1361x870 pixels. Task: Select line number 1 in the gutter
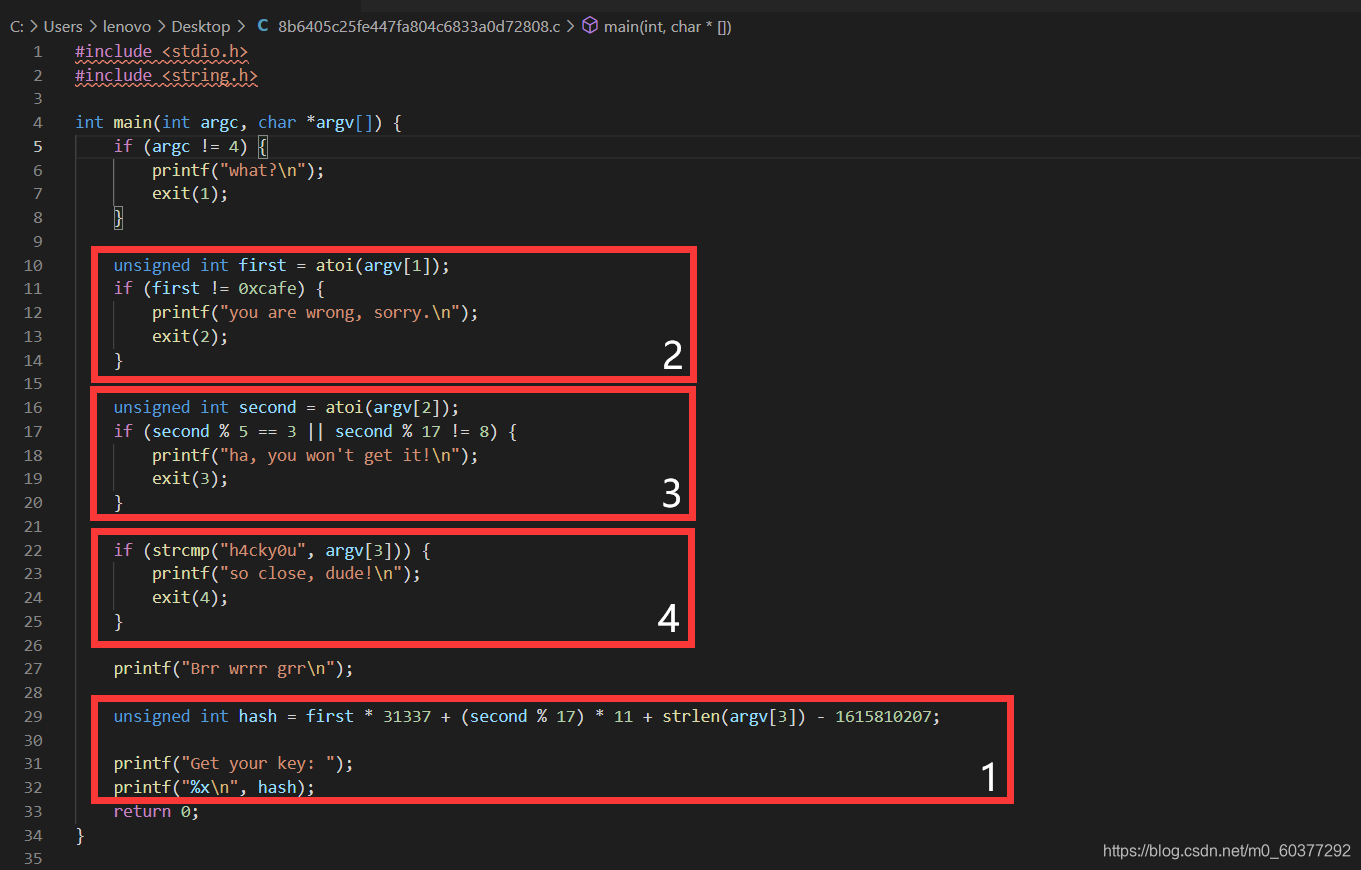37,51
